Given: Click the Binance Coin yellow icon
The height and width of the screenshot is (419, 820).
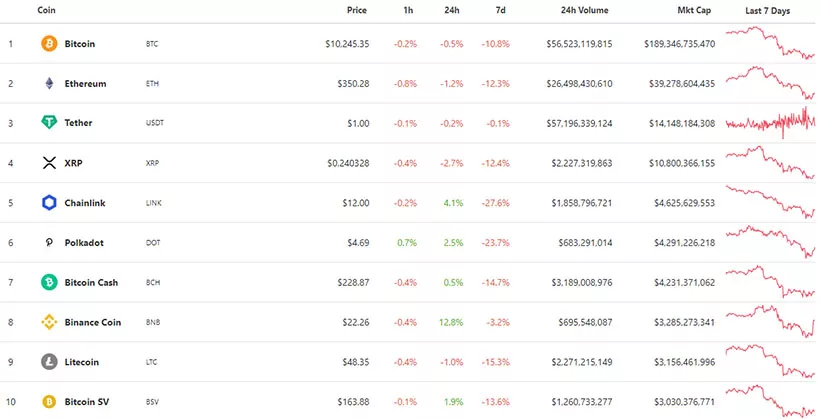Looking at the screenshot, I should (48, 322).
